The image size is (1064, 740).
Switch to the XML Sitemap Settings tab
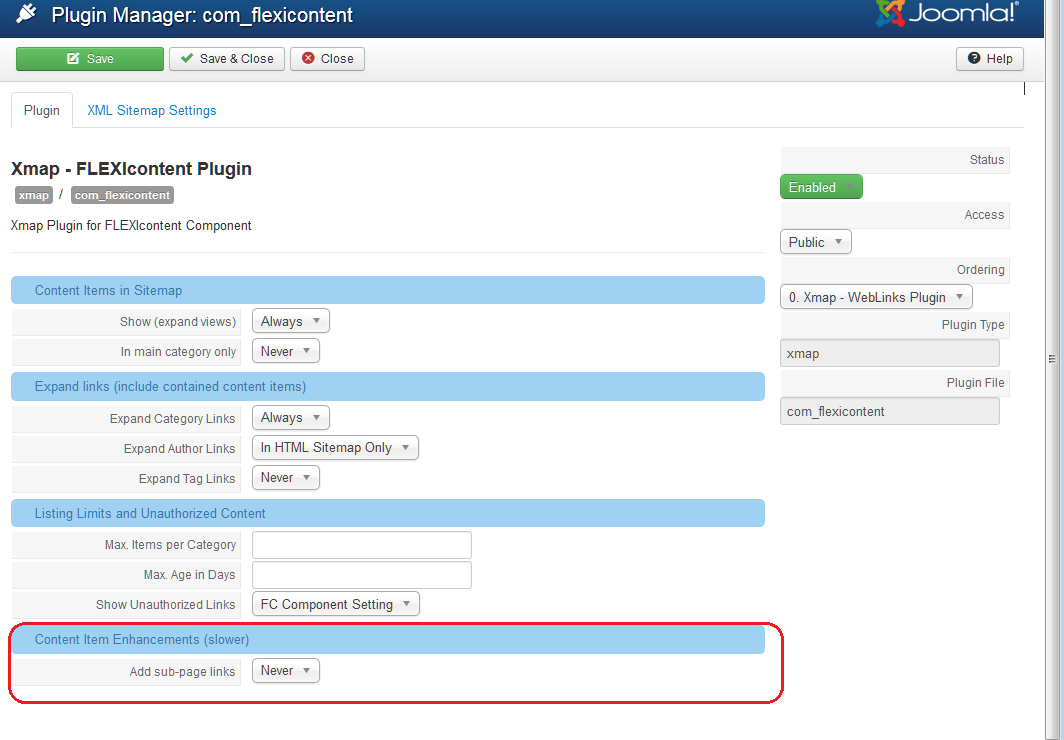pyautogui.click(x=152, y=111)
